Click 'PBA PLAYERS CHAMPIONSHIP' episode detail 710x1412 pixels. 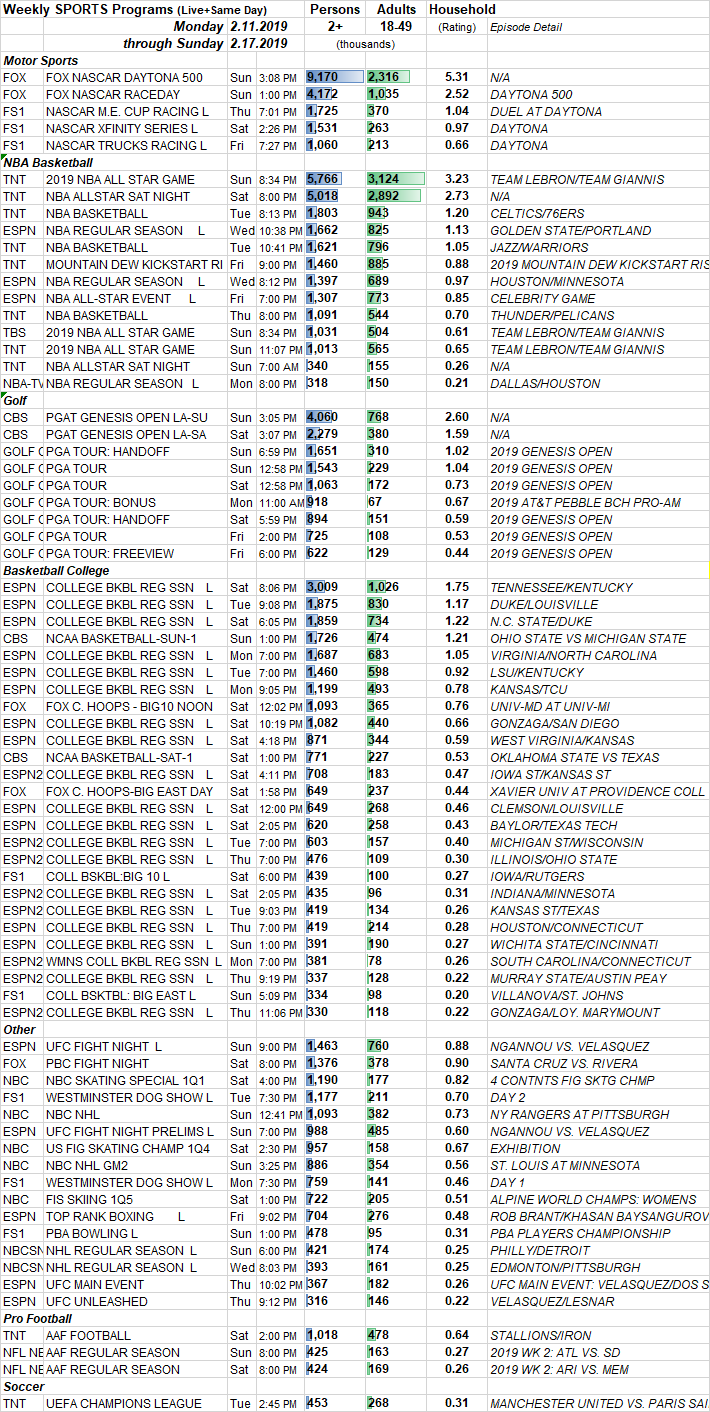580,1233
